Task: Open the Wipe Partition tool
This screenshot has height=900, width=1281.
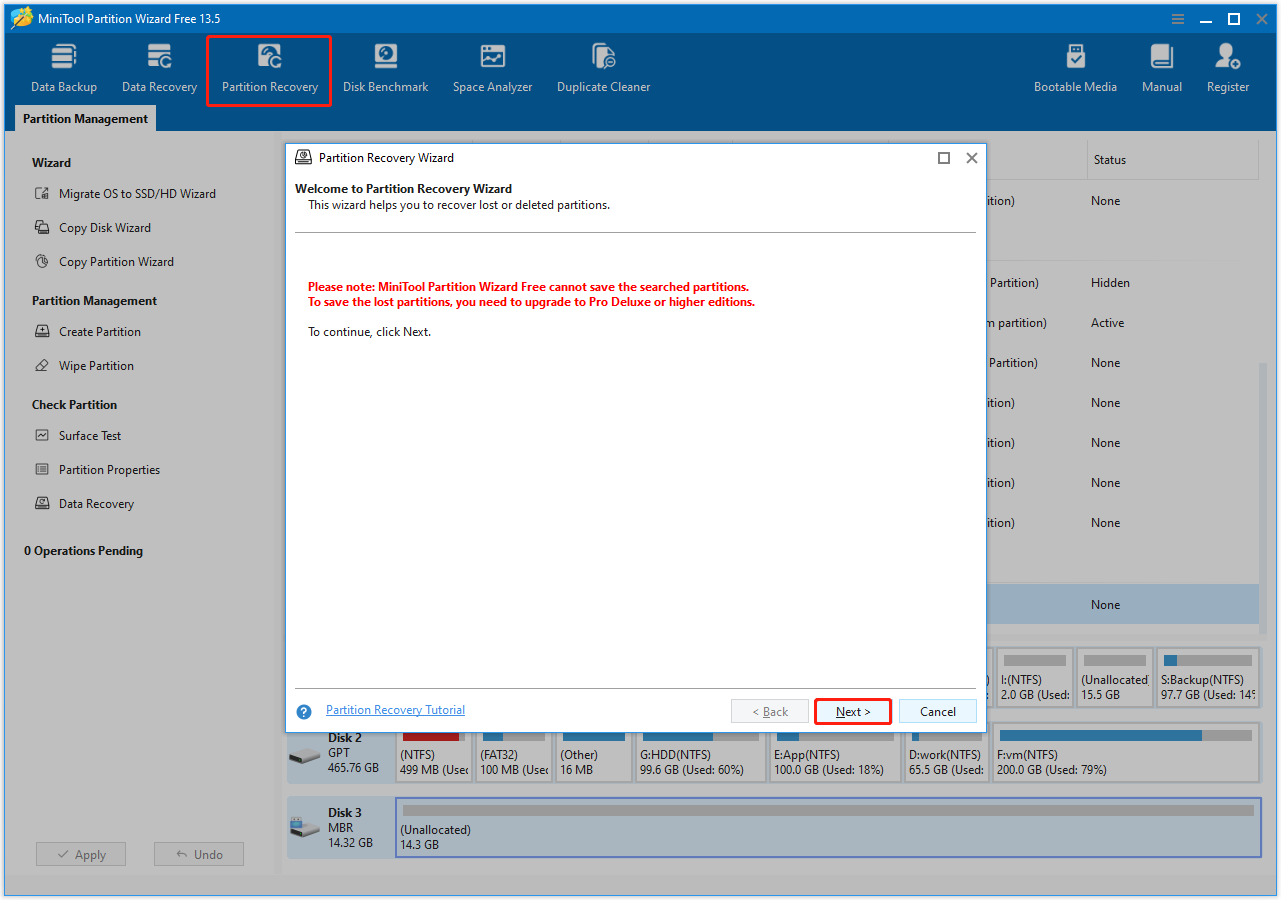Action: 95,365
